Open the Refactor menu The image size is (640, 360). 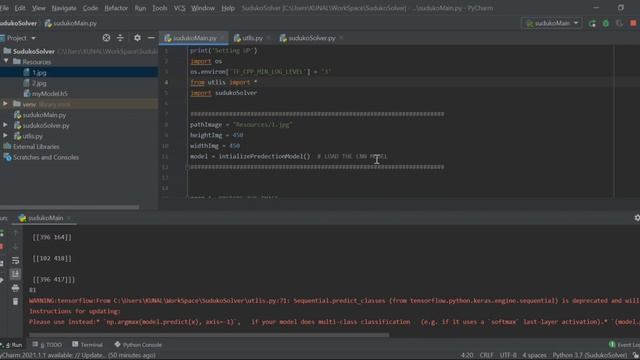[116, 8]
